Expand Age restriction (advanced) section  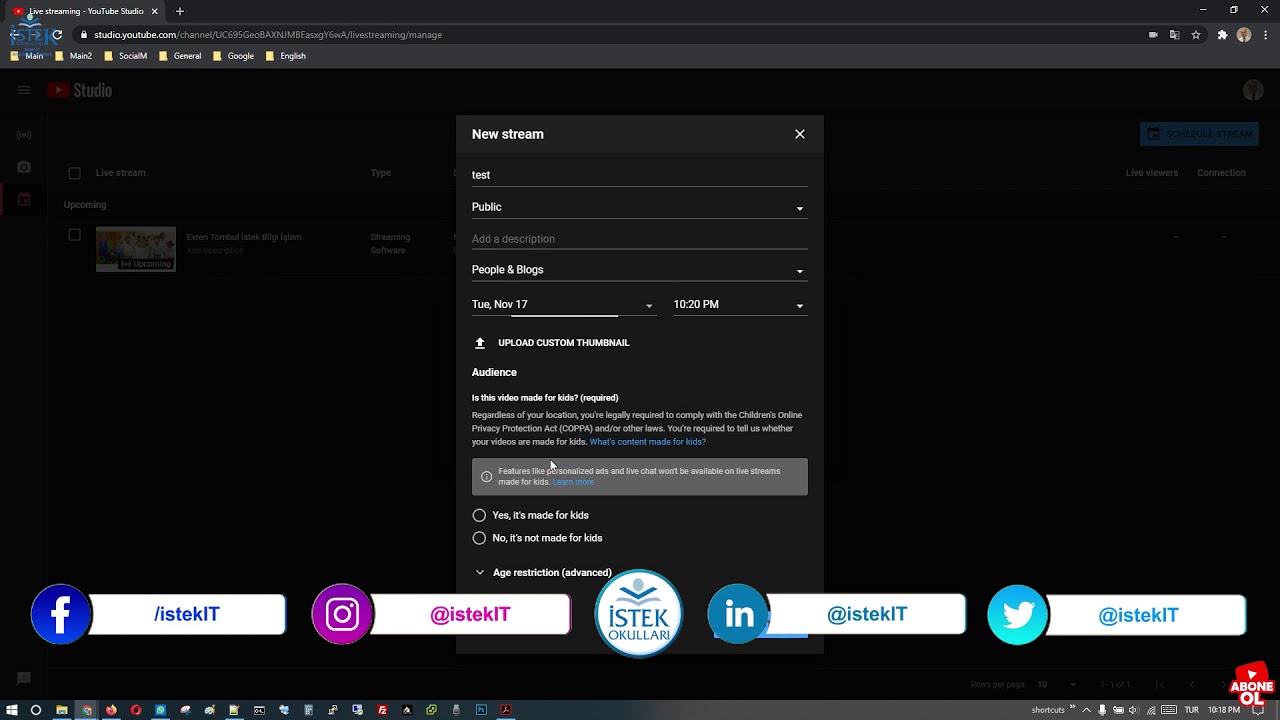[542, 573]
